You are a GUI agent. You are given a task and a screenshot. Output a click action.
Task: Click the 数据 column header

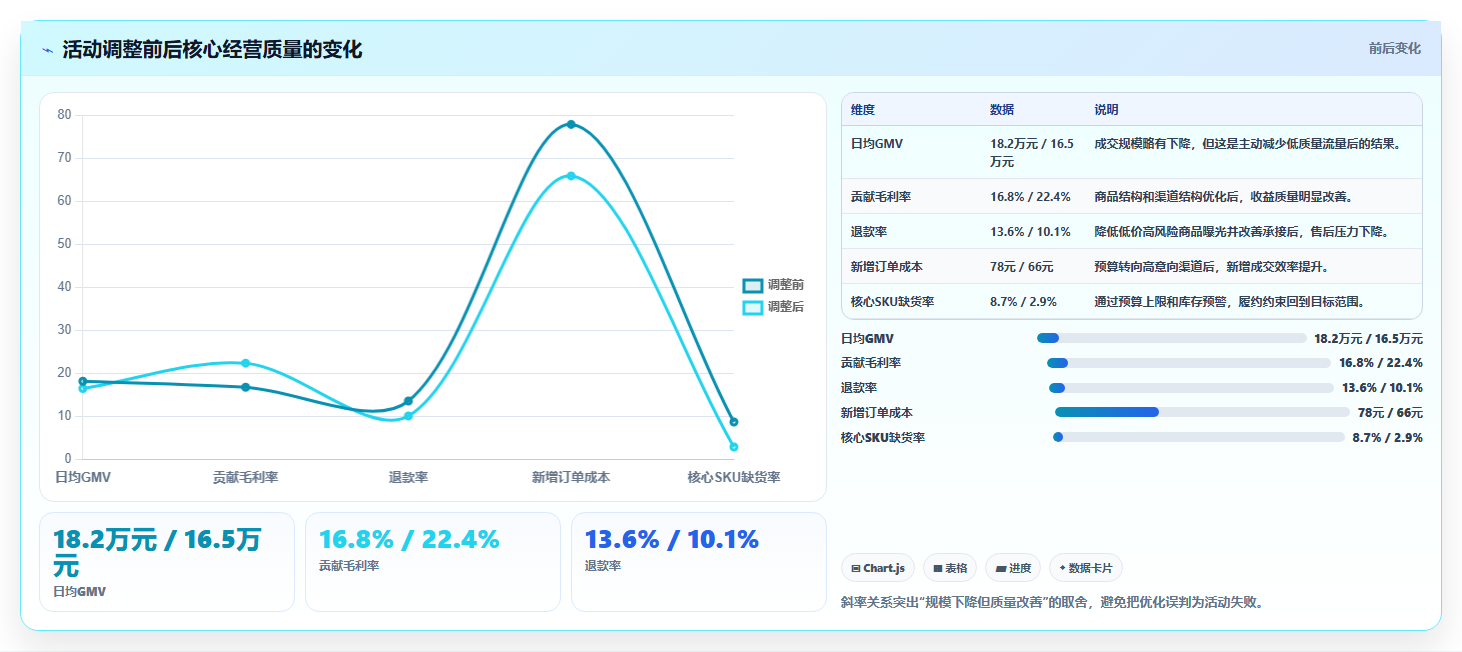[x=1002, y=110]
